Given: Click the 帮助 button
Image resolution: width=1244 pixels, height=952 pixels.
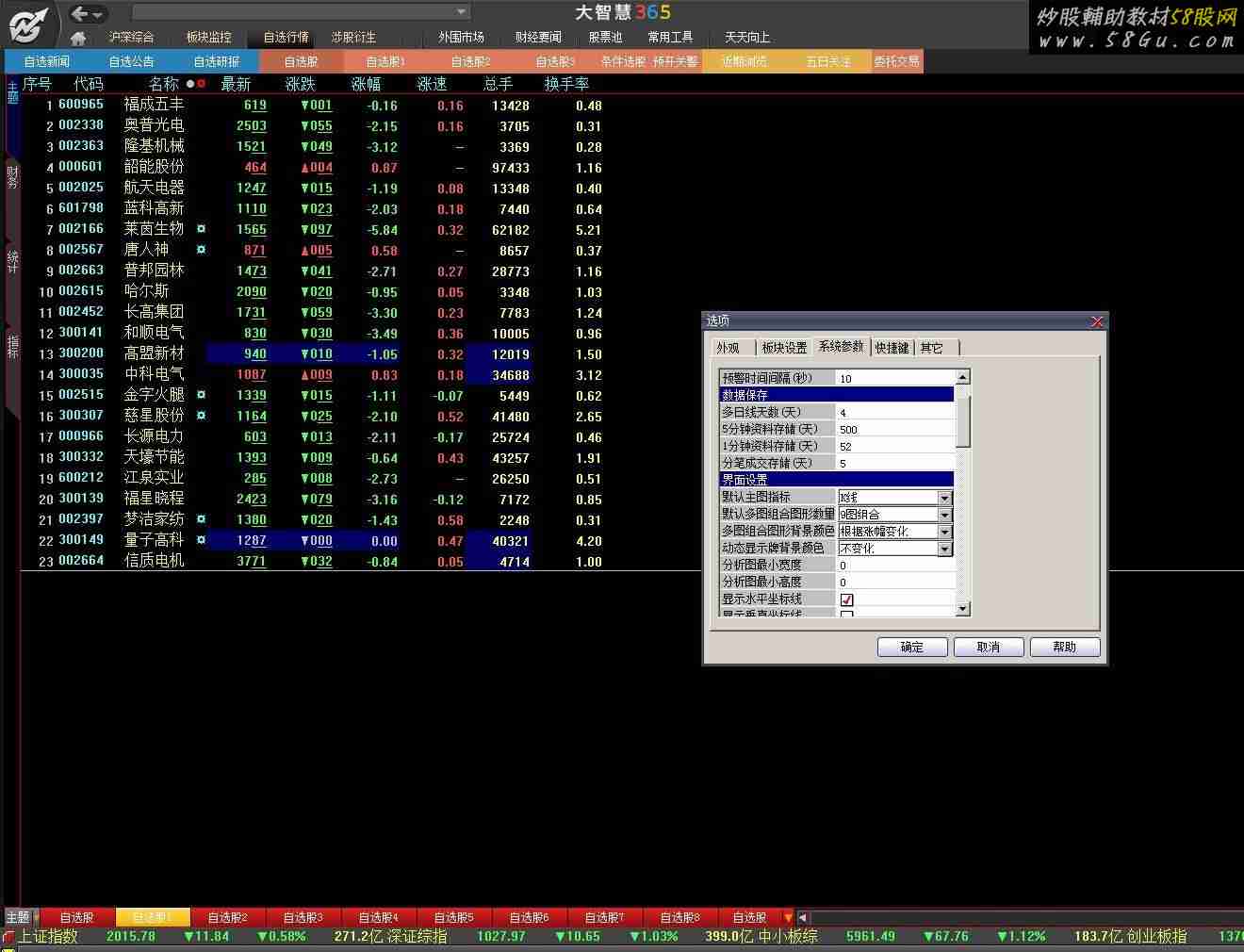Looking at the screenshot, I should pyautogui.click(x=1065, y=647).
